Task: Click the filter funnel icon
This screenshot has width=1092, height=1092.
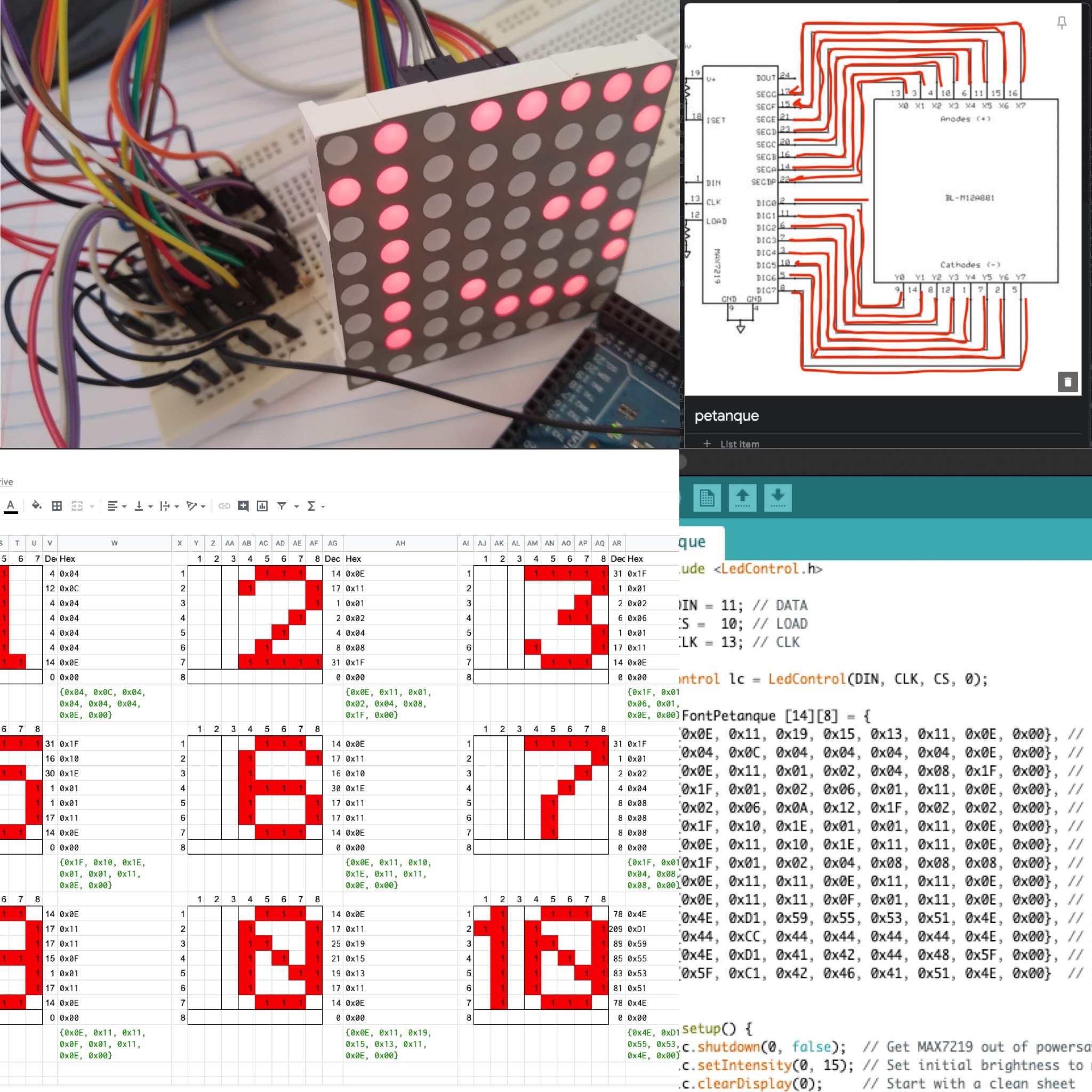Action: (x=282, y=506)
